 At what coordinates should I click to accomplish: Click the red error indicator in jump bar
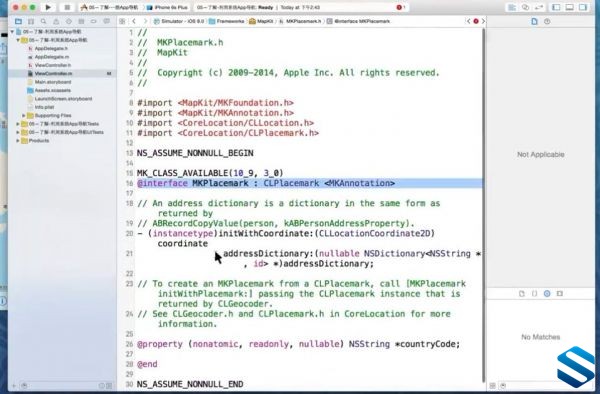pos(476,21)
